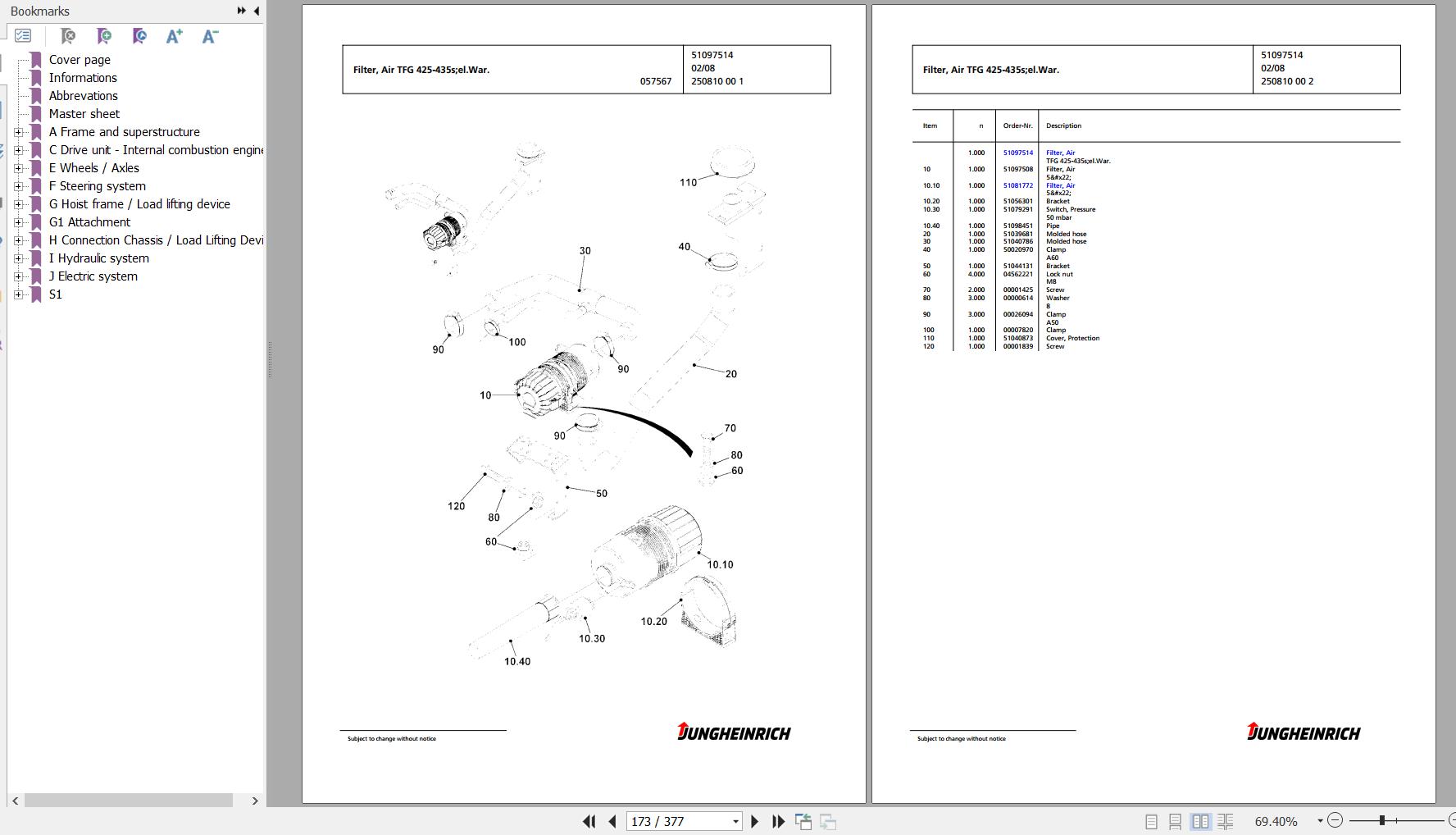
Task: Select the S1 bookmark
Action: click(56, 294)
